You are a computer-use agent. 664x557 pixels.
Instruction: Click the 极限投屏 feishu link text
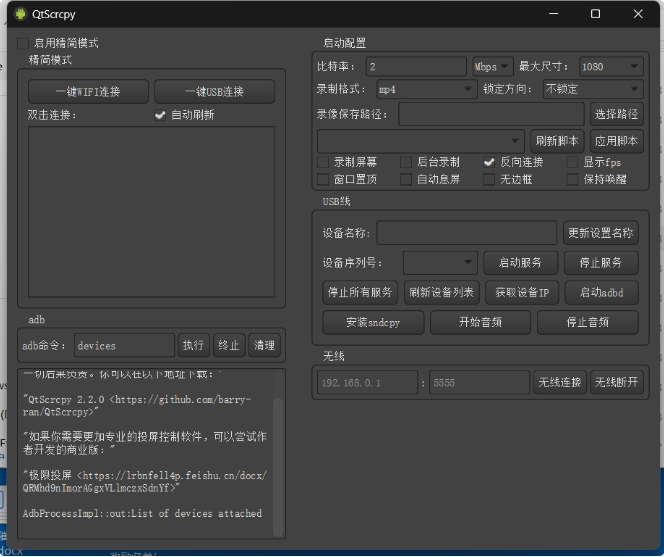click(x=144, y=482)
